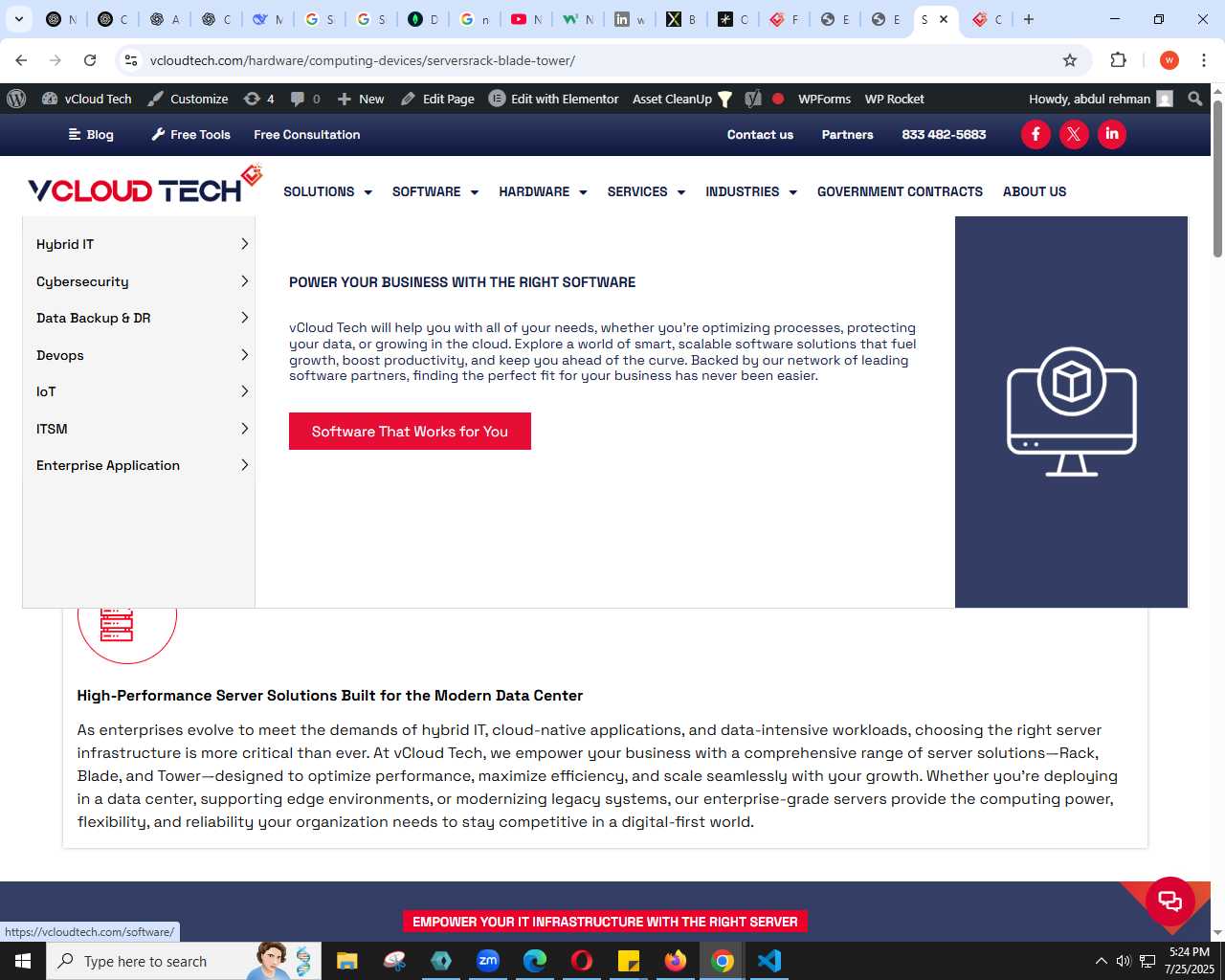Open the WP Rocket admin menu
The height and width of the screenshot is (980, 1225).
(x=894, y=99)
